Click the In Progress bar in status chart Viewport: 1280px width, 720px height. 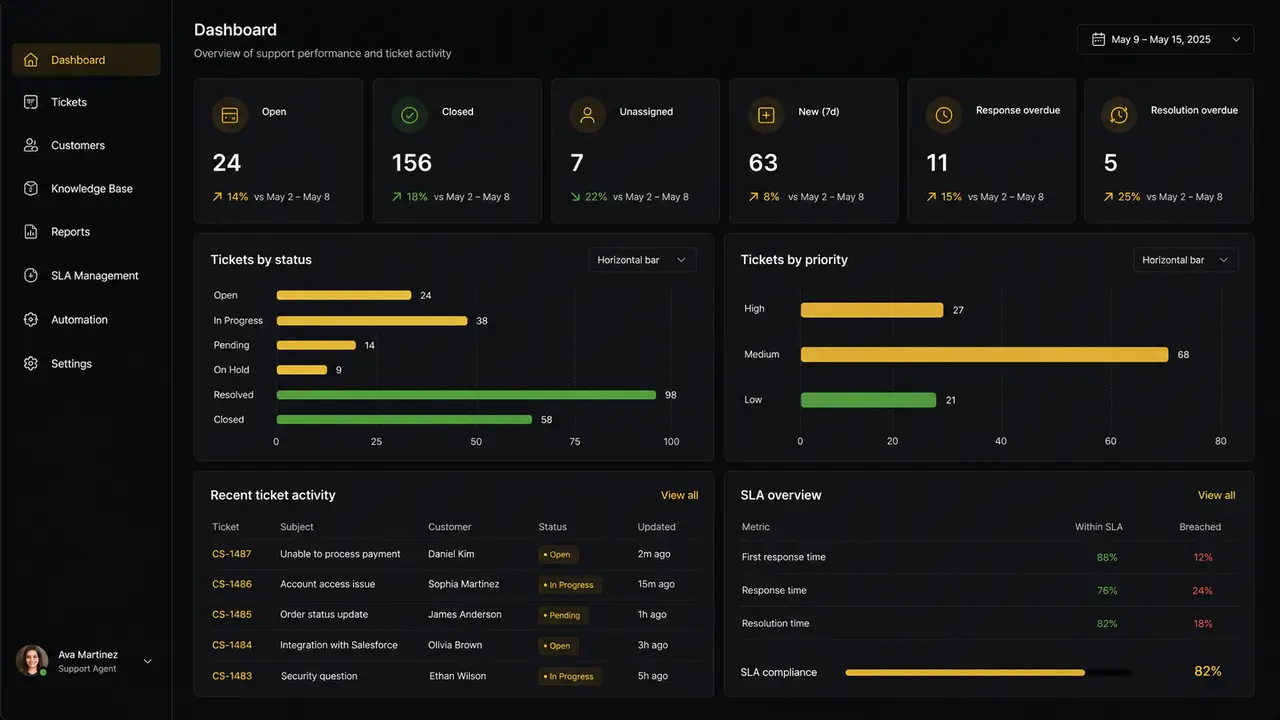click(x=372, y=321)
